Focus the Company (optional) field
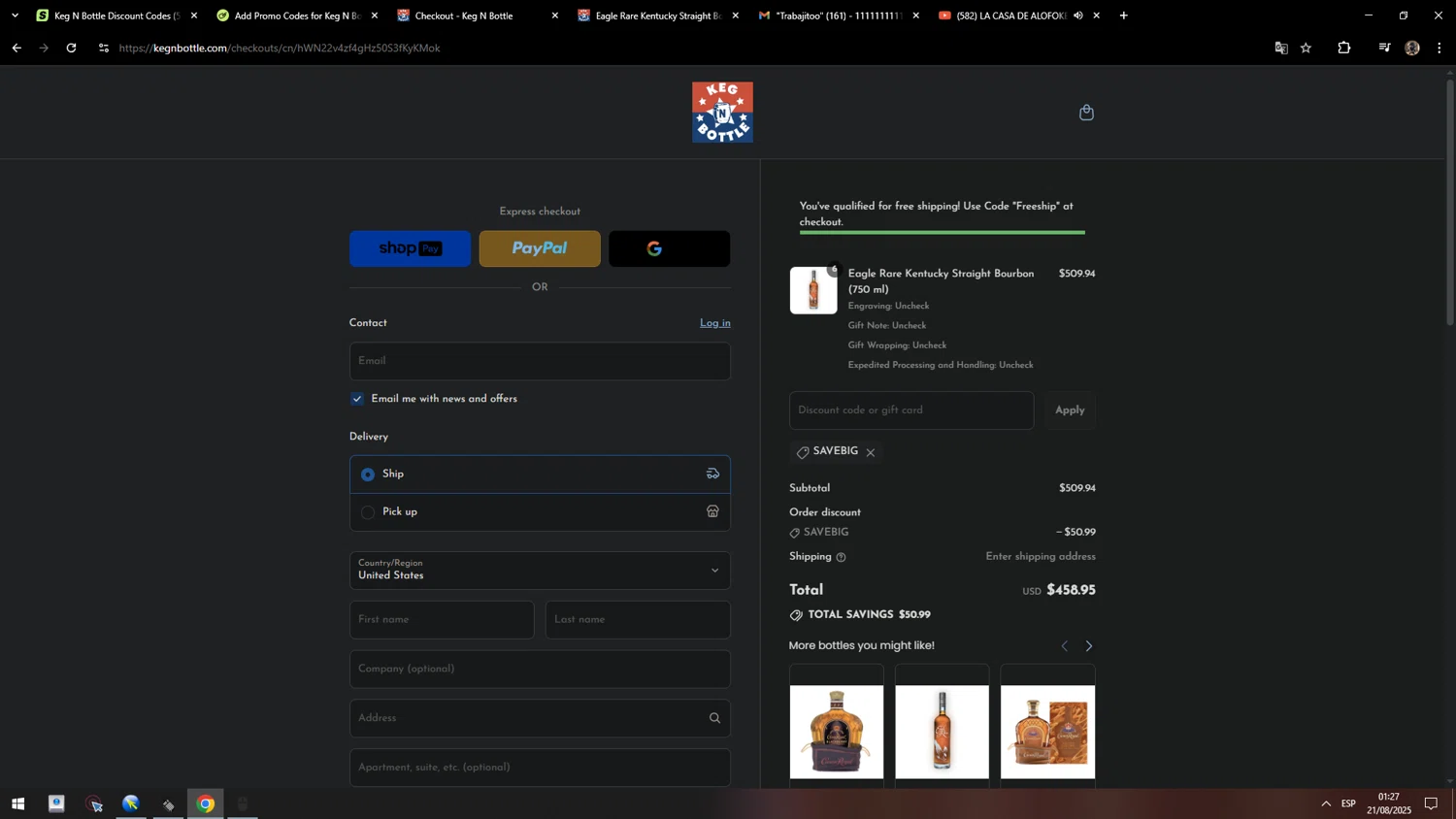 pyautogui.click(x=540, y=670)
